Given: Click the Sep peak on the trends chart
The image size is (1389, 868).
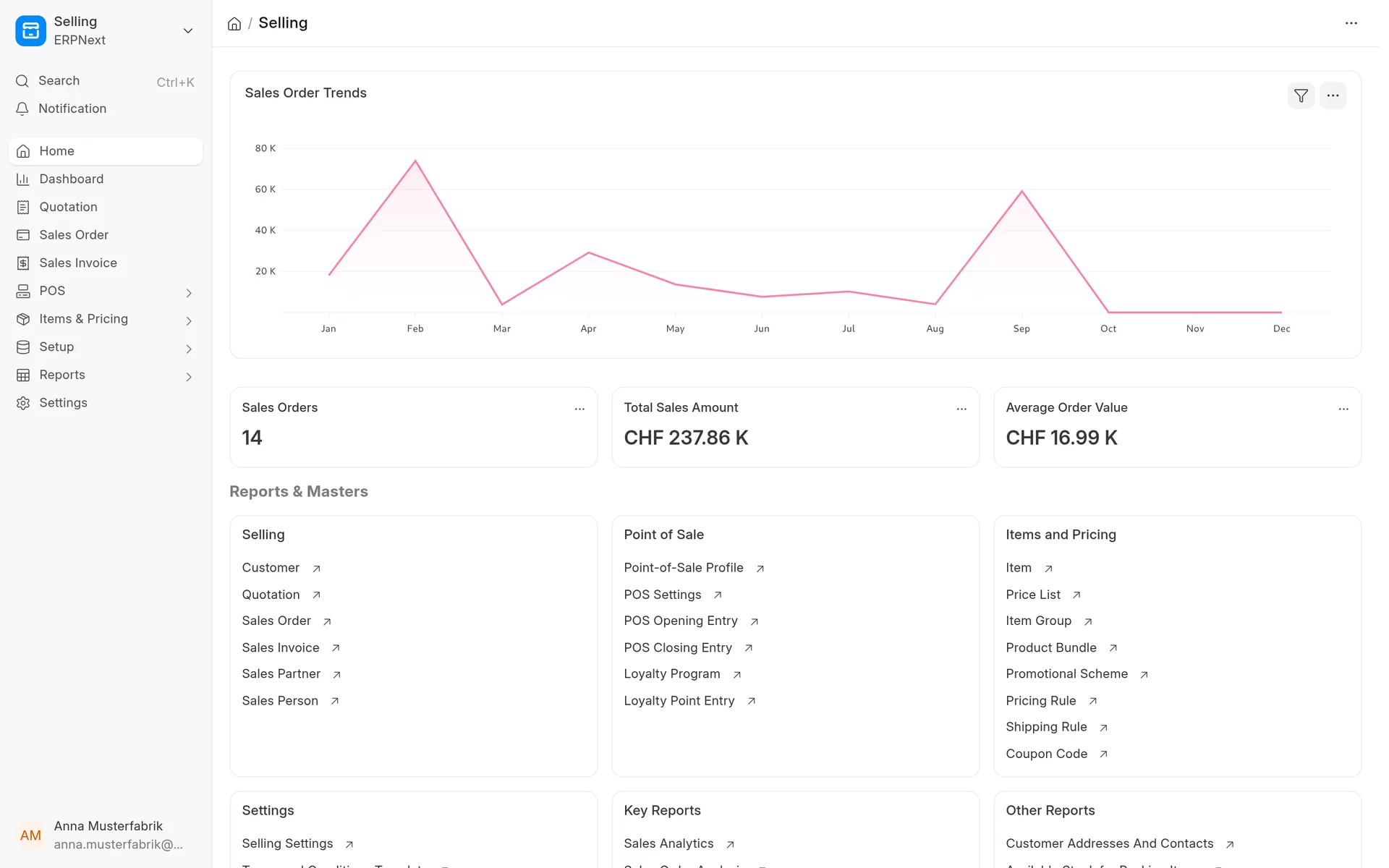Looking at the screenshot, I should (1021, 191).
